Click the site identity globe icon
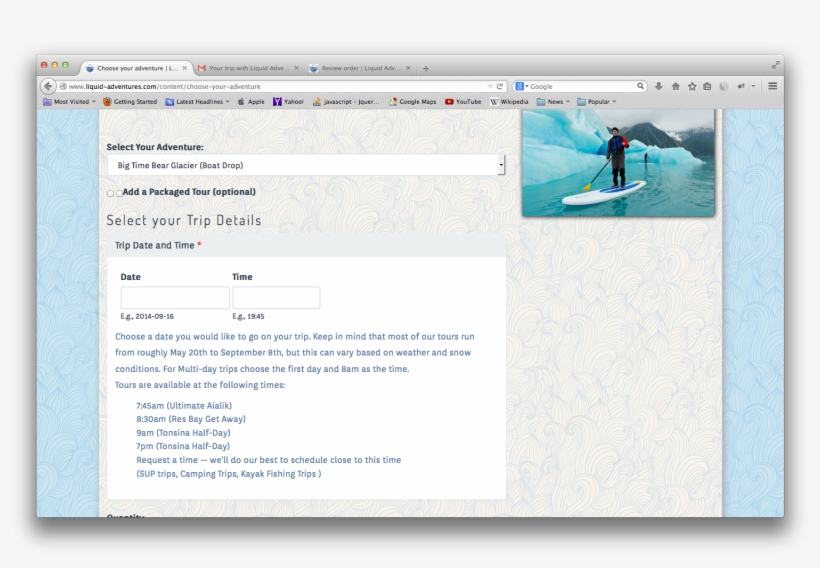 point(63,86)
